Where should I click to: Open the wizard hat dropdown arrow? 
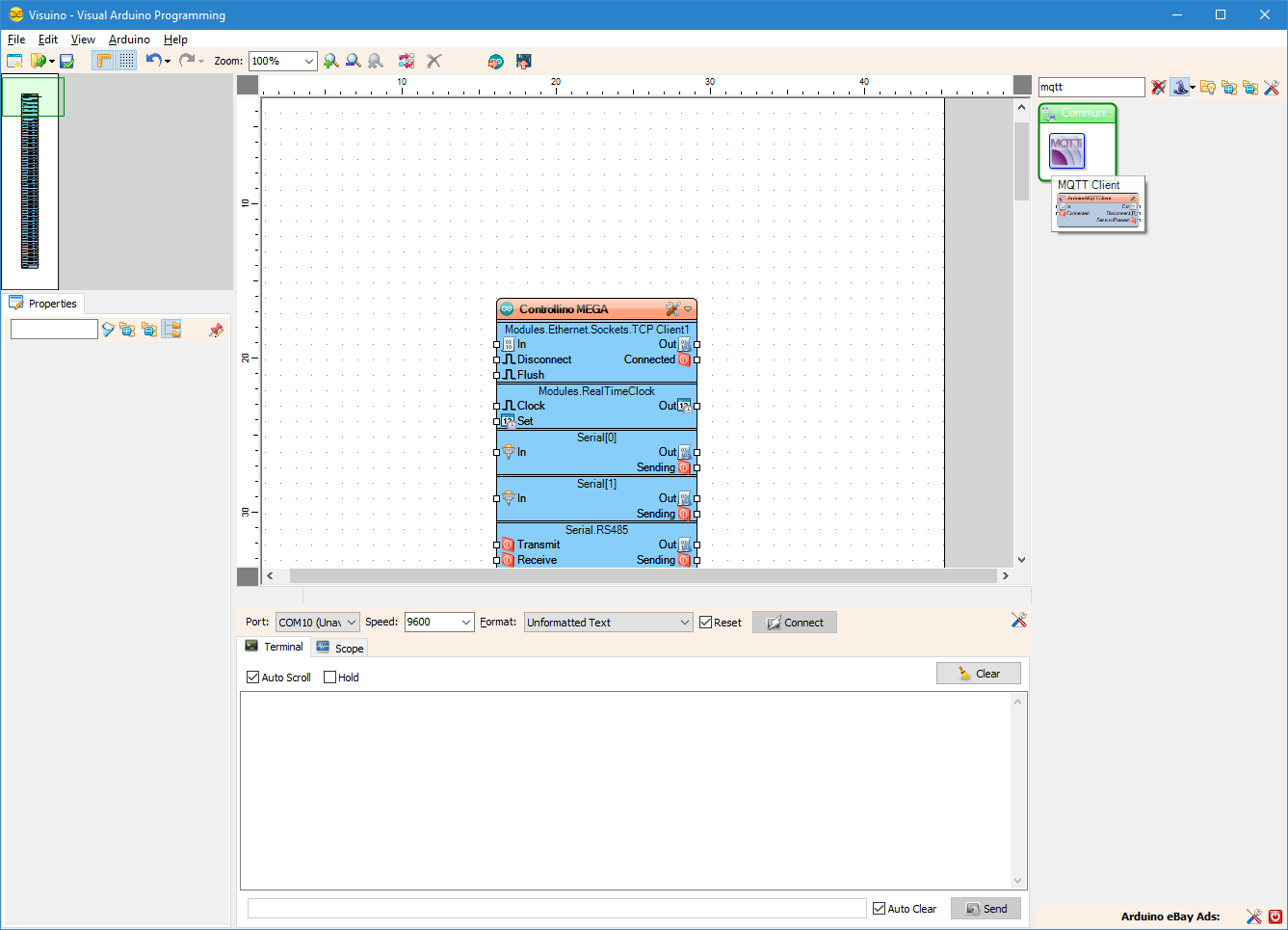point(1193,88)
